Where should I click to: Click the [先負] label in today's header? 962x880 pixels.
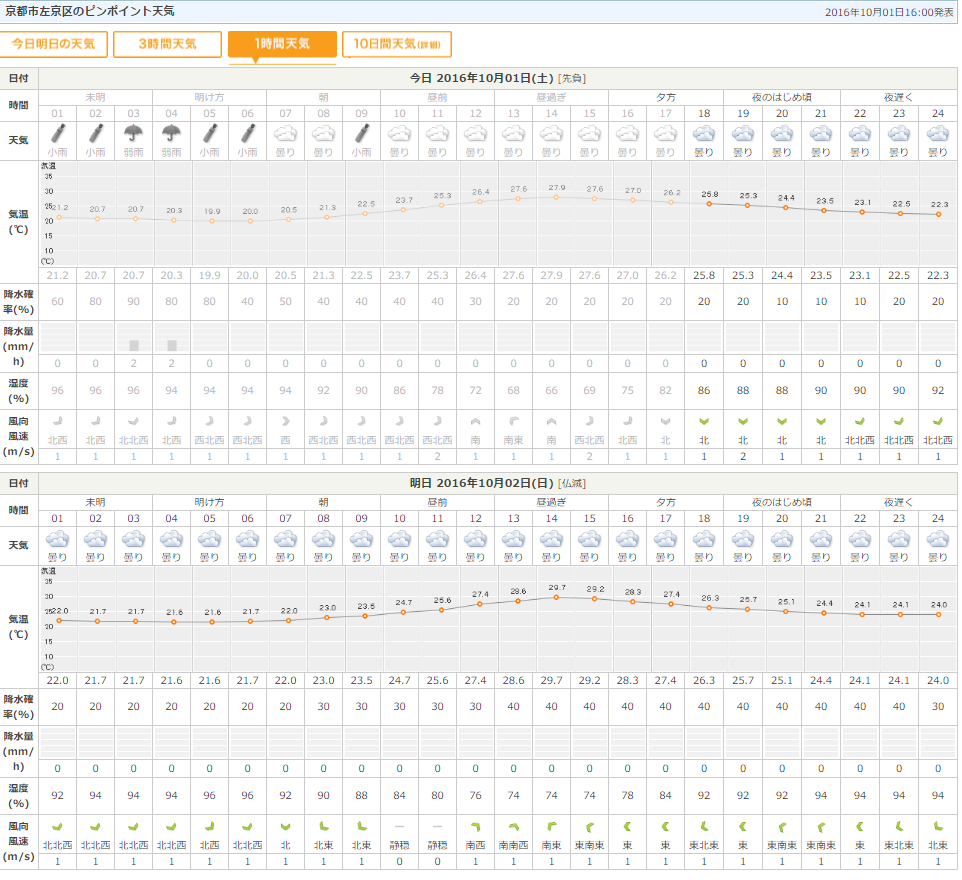572,79
